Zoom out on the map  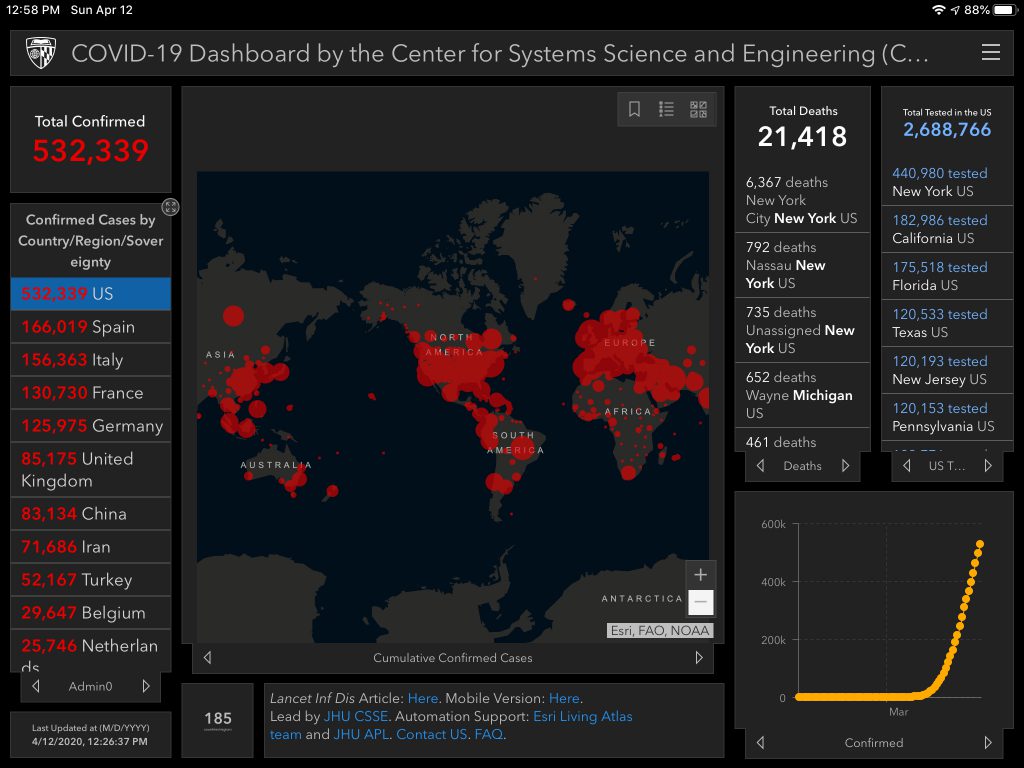tap(700, 602)
